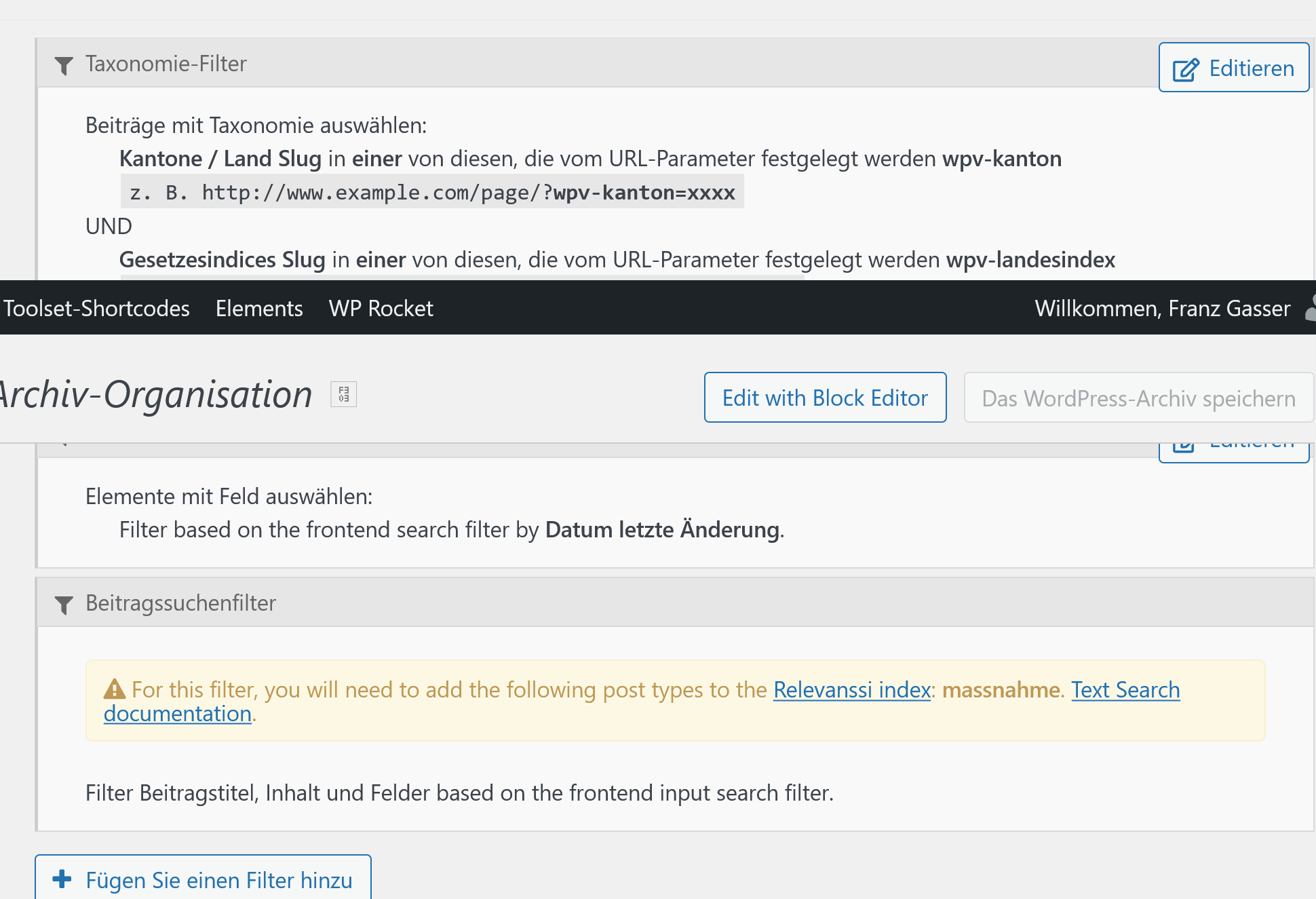Click the 'Kantone / Land Slug' text
The width and height of the screenshot is (1316, 899).
220,158
